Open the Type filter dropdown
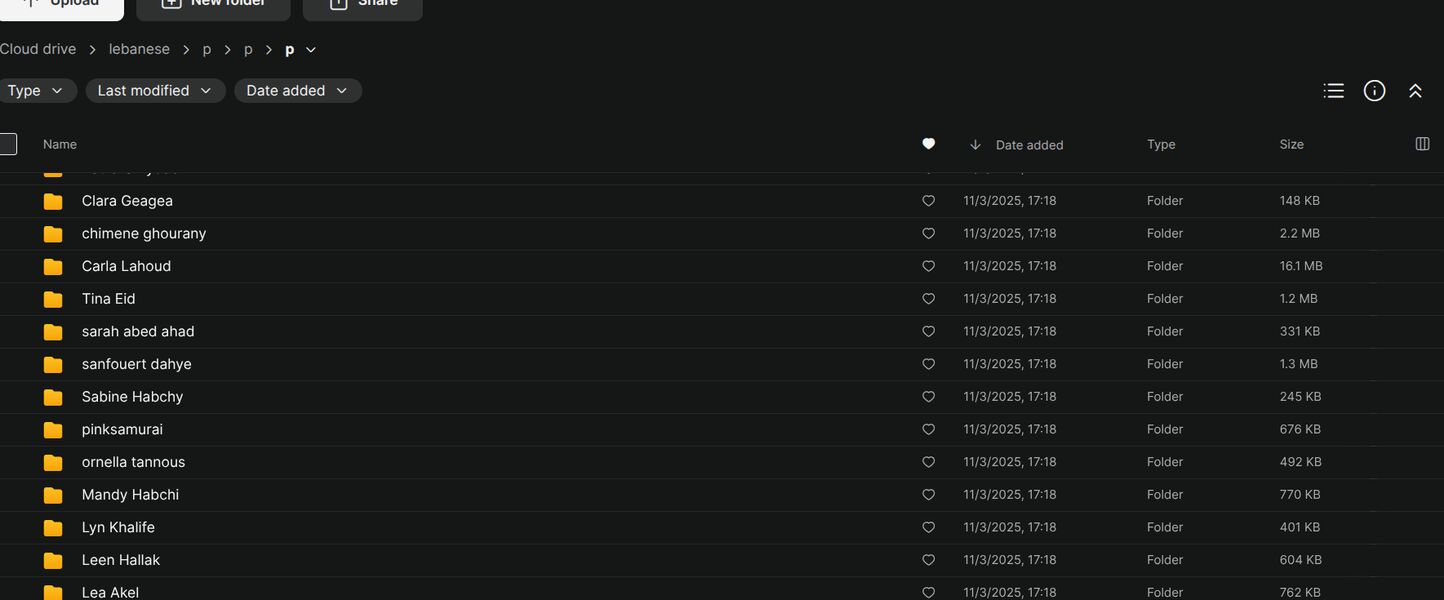The width and height of the screenshot is (1444, 600). [x=36, y=91]
